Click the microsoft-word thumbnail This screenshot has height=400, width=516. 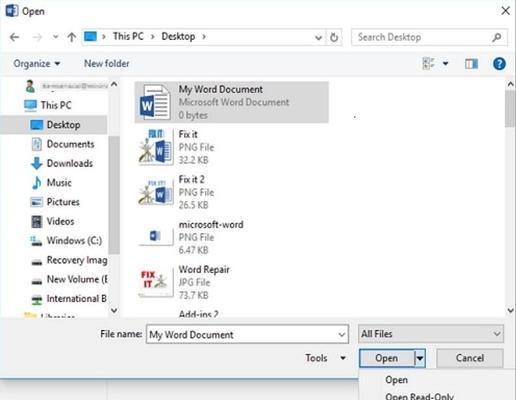[x=156, y=236]
